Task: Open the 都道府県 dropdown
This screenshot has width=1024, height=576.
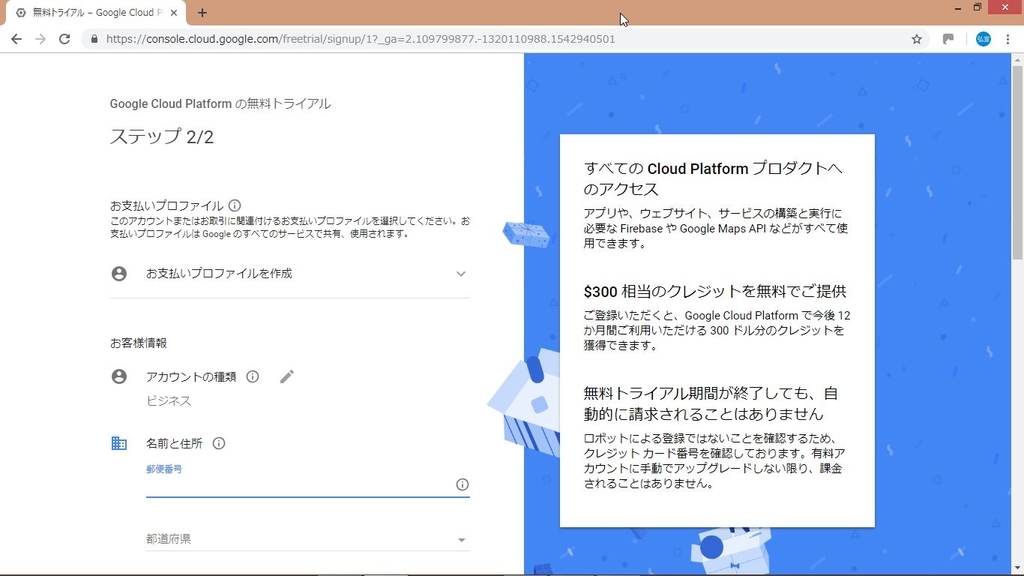Action: coord(462,538)
